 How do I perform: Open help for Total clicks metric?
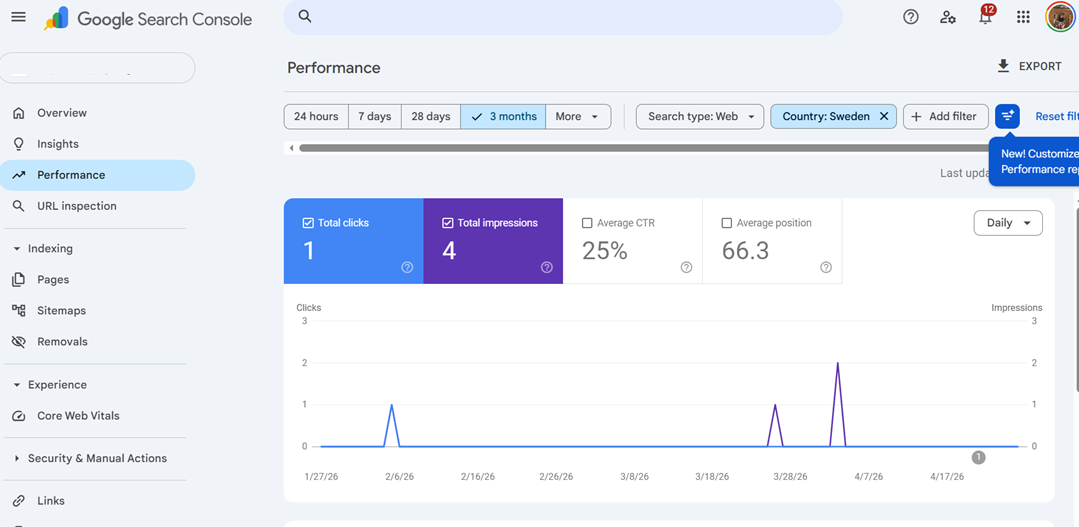click(x=407, y=268)
